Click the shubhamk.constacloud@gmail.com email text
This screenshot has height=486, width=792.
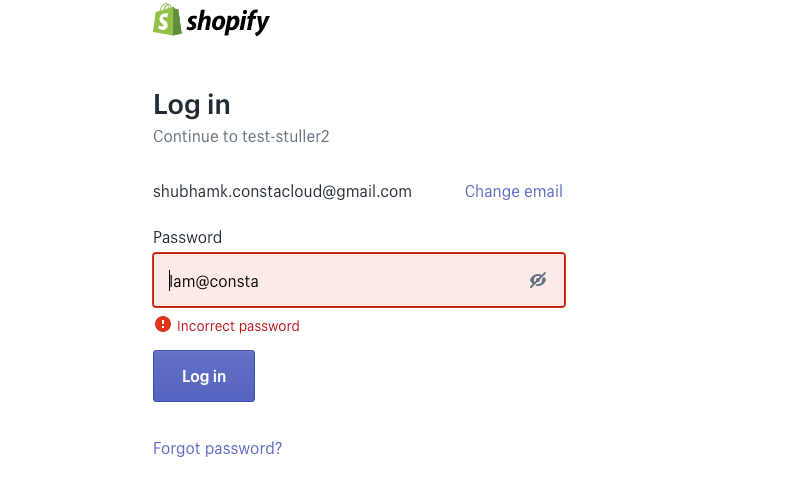(282, 191)
